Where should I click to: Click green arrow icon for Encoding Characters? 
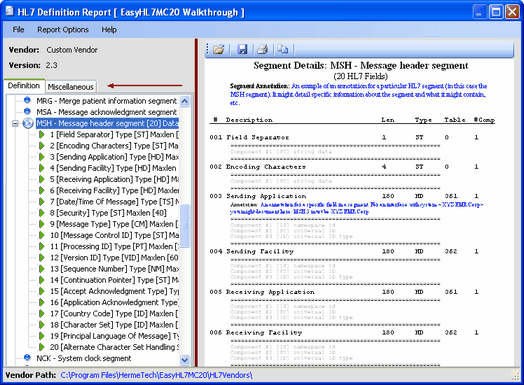click(42, 146)
